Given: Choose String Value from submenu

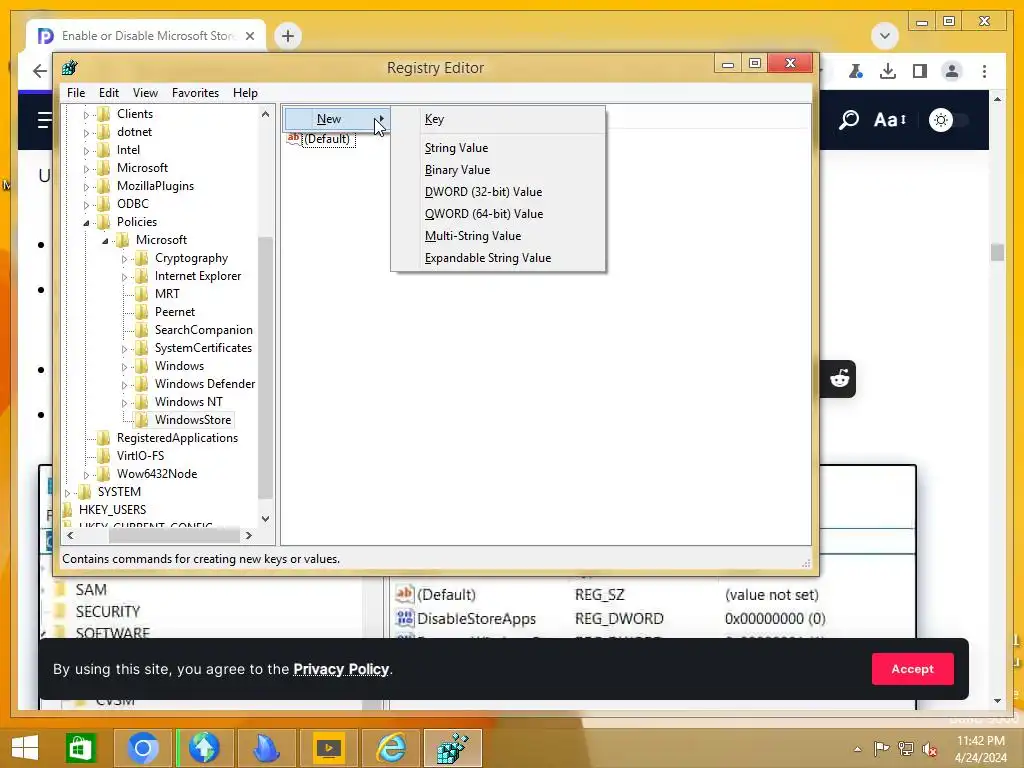Looking at the screenshot, I should (498, 148).
